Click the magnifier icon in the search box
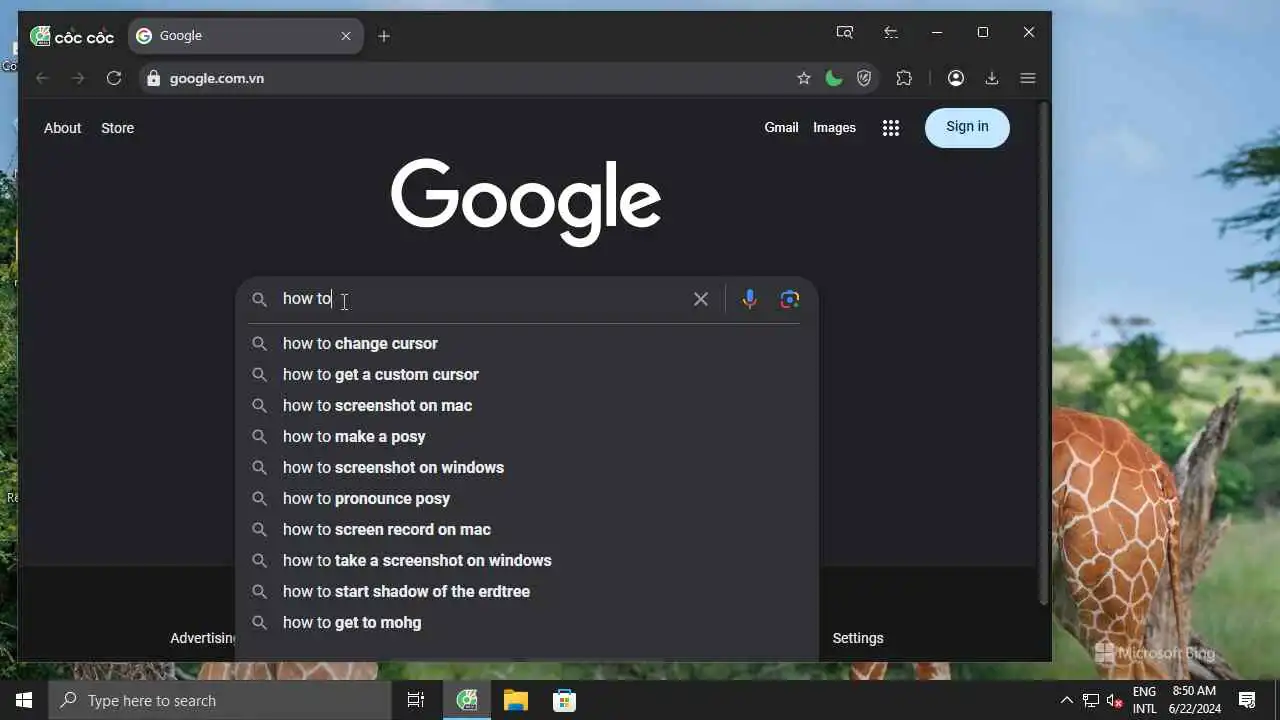The image size is (1280, 720). point(259,299)
